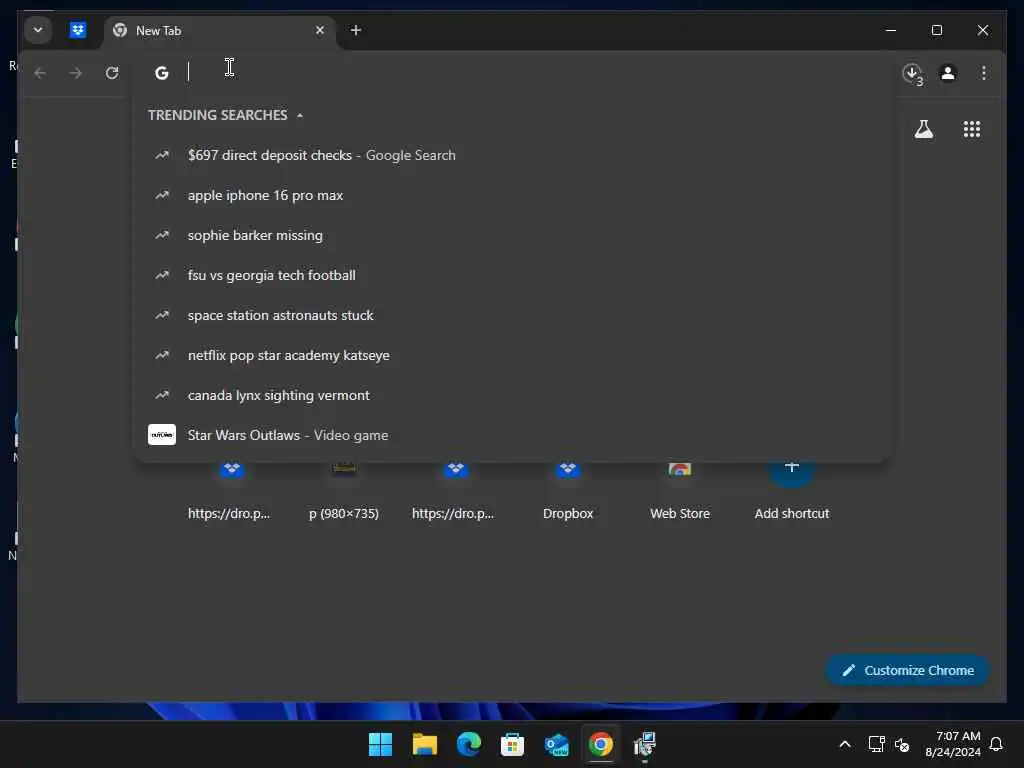Close the New Tab tab
This screenshot has height=768, width=1024.
pos(320,30)
